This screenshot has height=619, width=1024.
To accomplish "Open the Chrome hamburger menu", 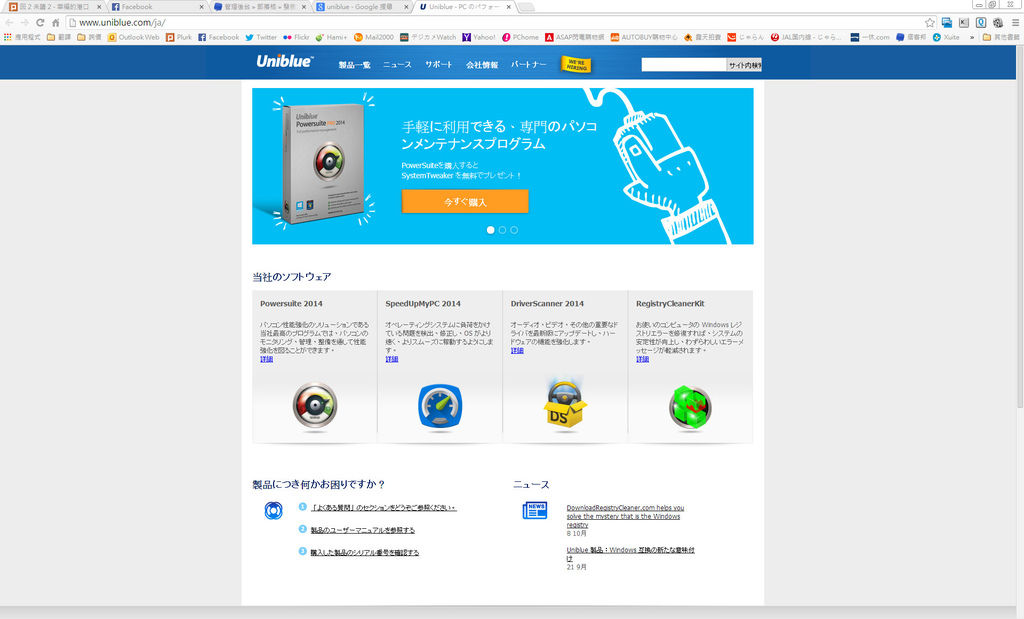I will (1015, 22).
